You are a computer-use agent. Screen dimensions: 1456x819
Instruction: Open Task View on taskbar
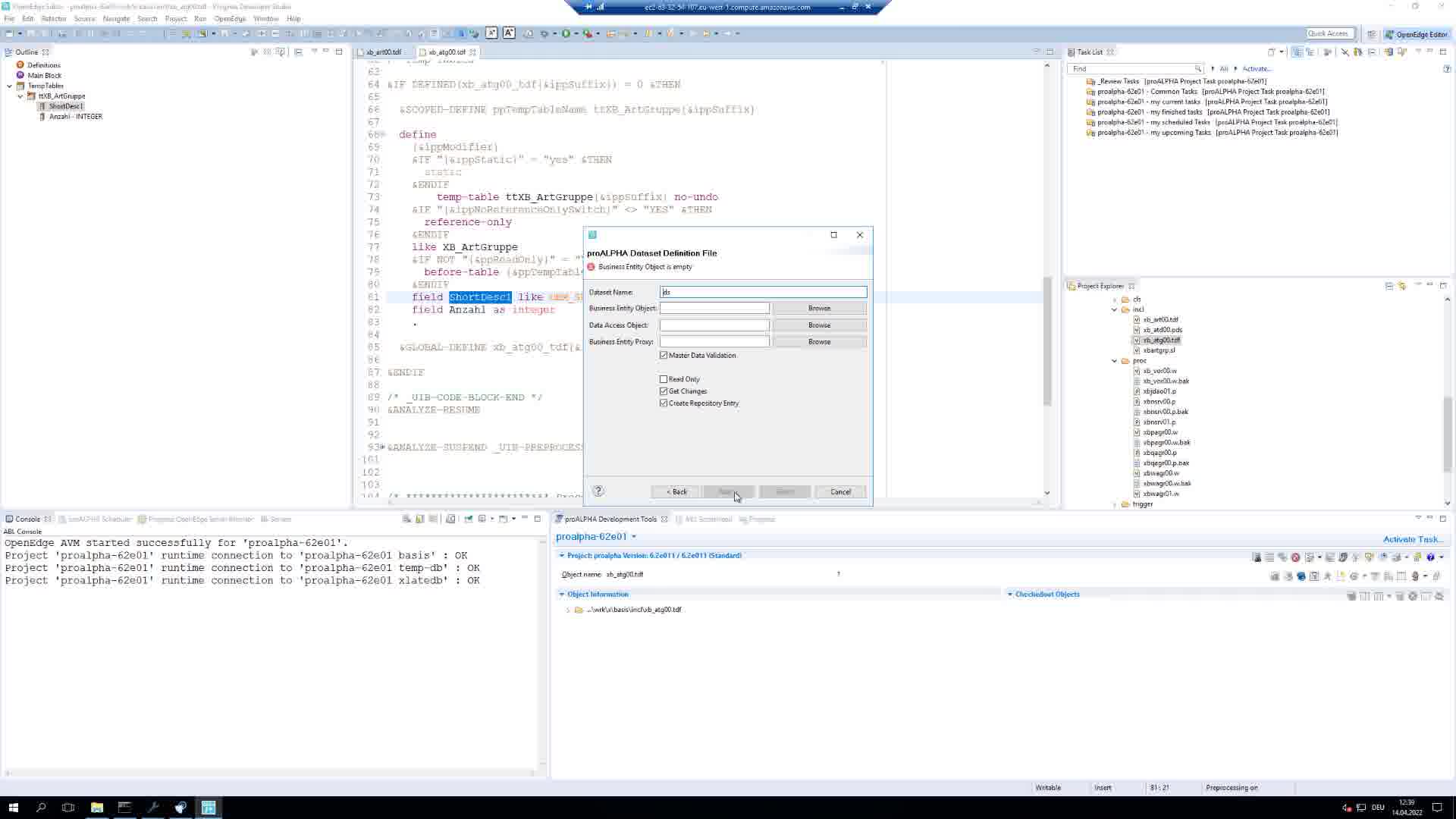68,808
